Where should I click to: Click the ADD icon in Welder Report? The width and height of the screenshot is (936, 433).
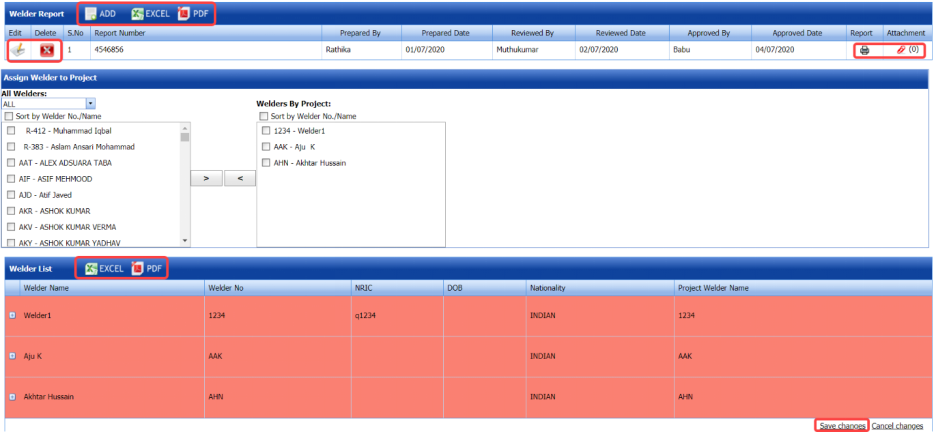[92, 15]
